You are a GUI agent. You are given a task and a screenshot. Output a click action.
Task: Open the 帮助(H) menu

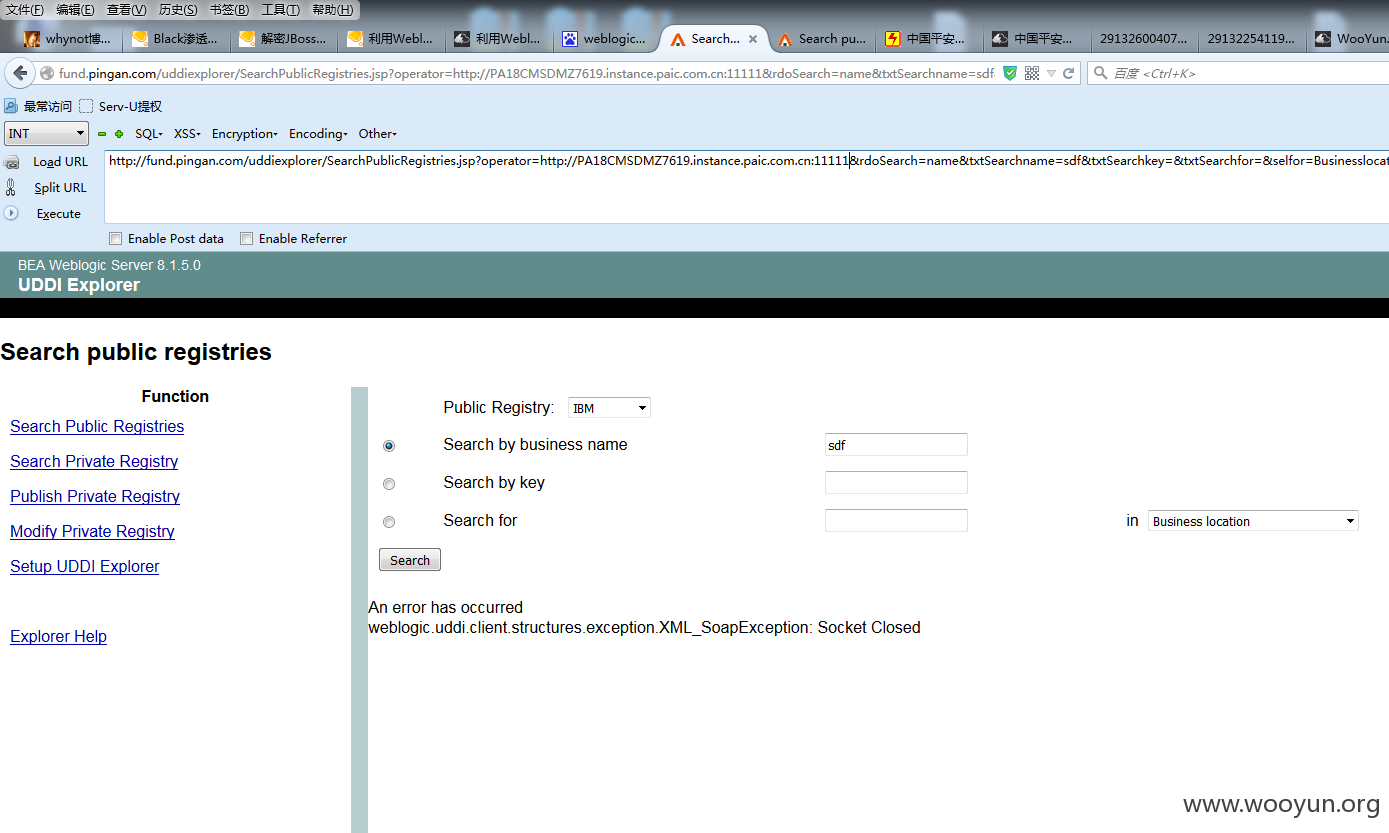333,10
